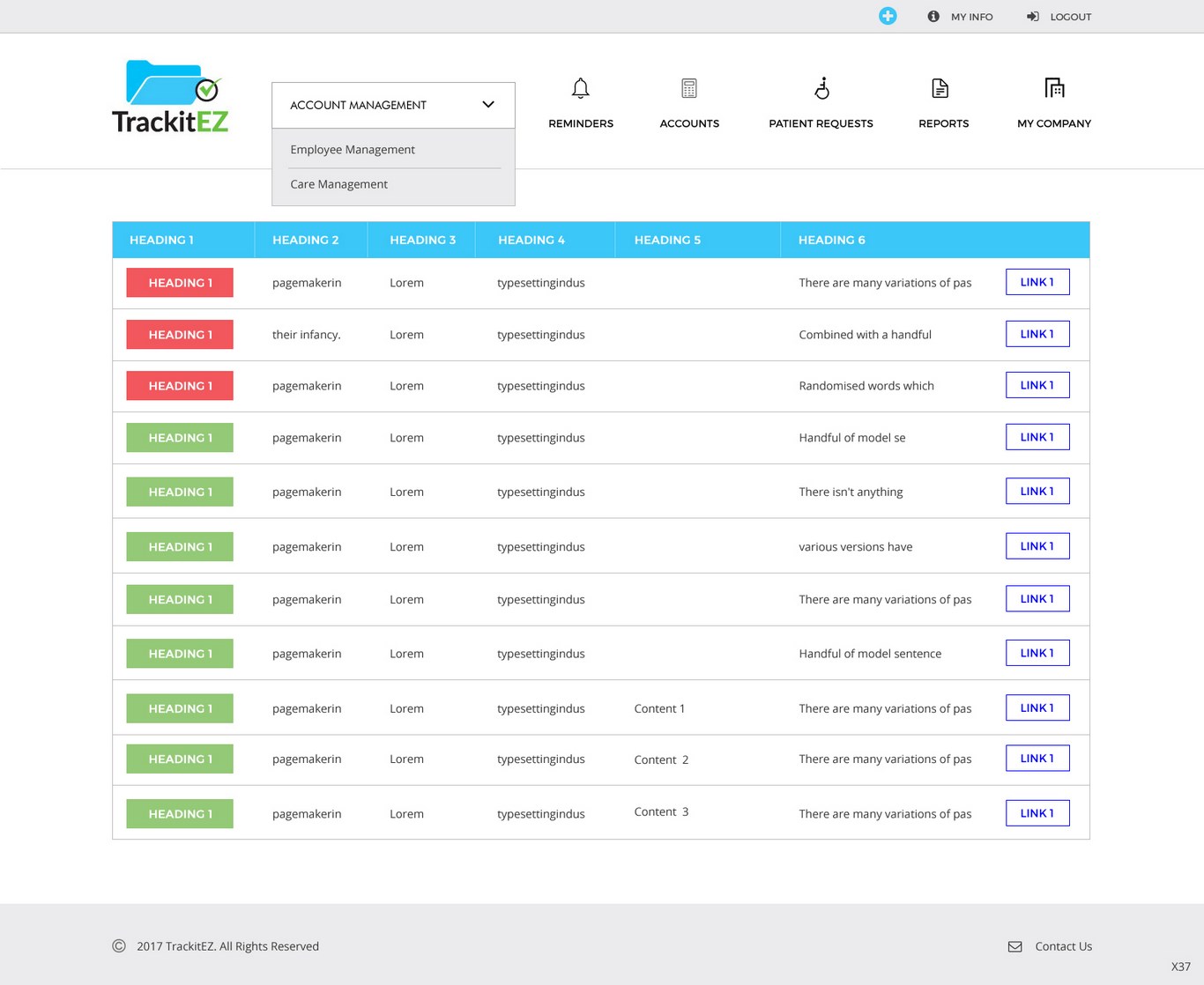The width and height of the screenshot is (1204, 985).
Task: Click the blue plus add icon
Action: pyautogui.click(x=888, y=16)
